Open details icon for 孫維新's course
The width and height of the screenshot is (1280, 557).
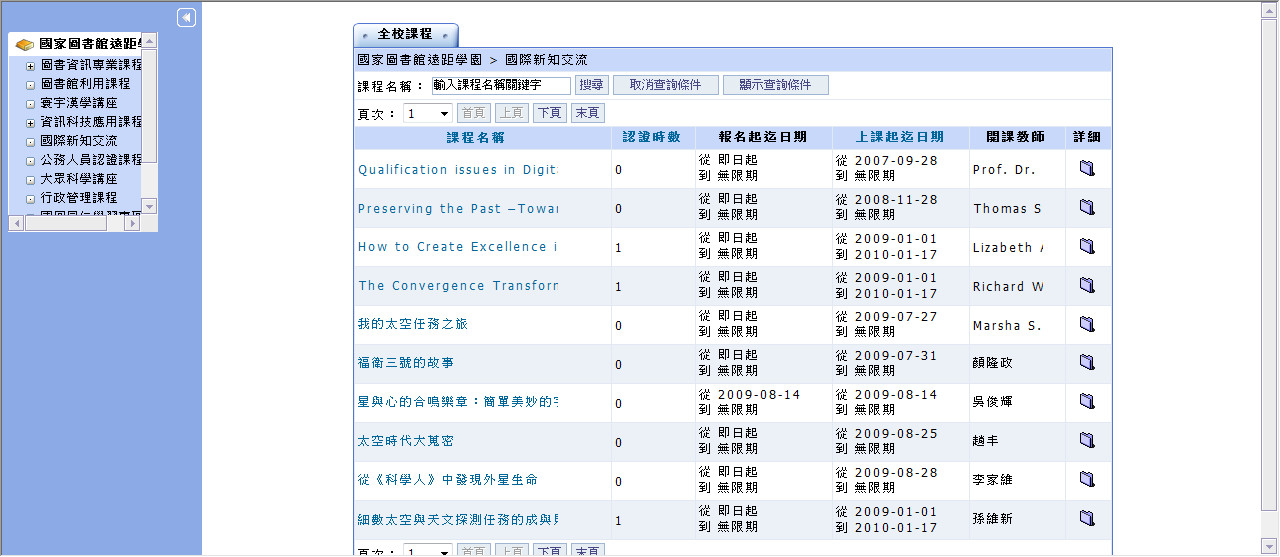pyautogui.click(x=1087, y=518)
